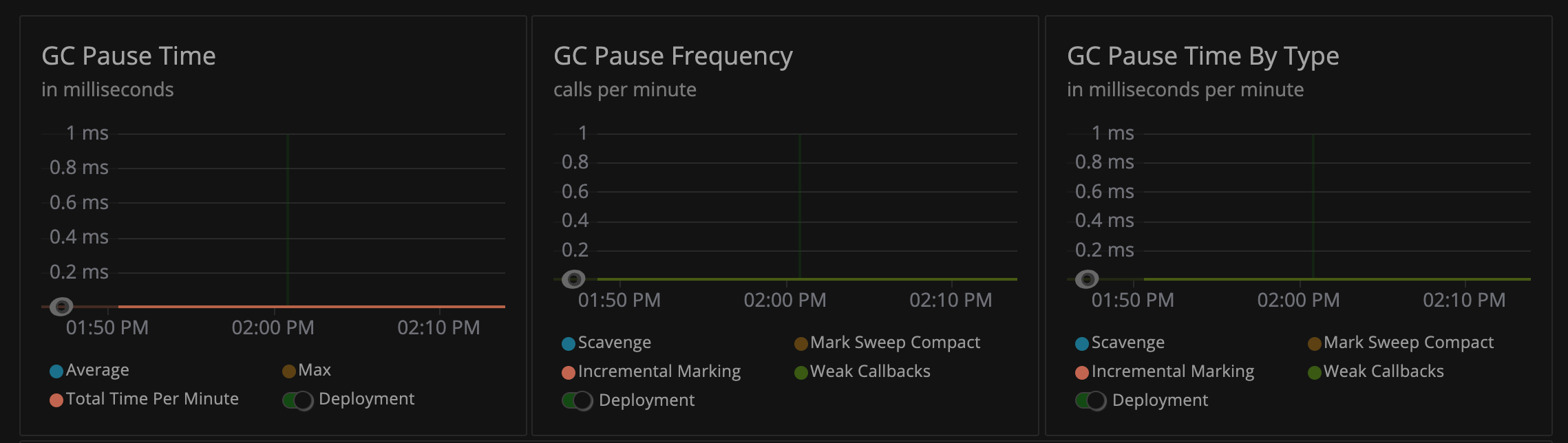Screen dimensions: 1568x443
Task: Select the GC Pause Frequency chart title
Action: tap(675, 56)
